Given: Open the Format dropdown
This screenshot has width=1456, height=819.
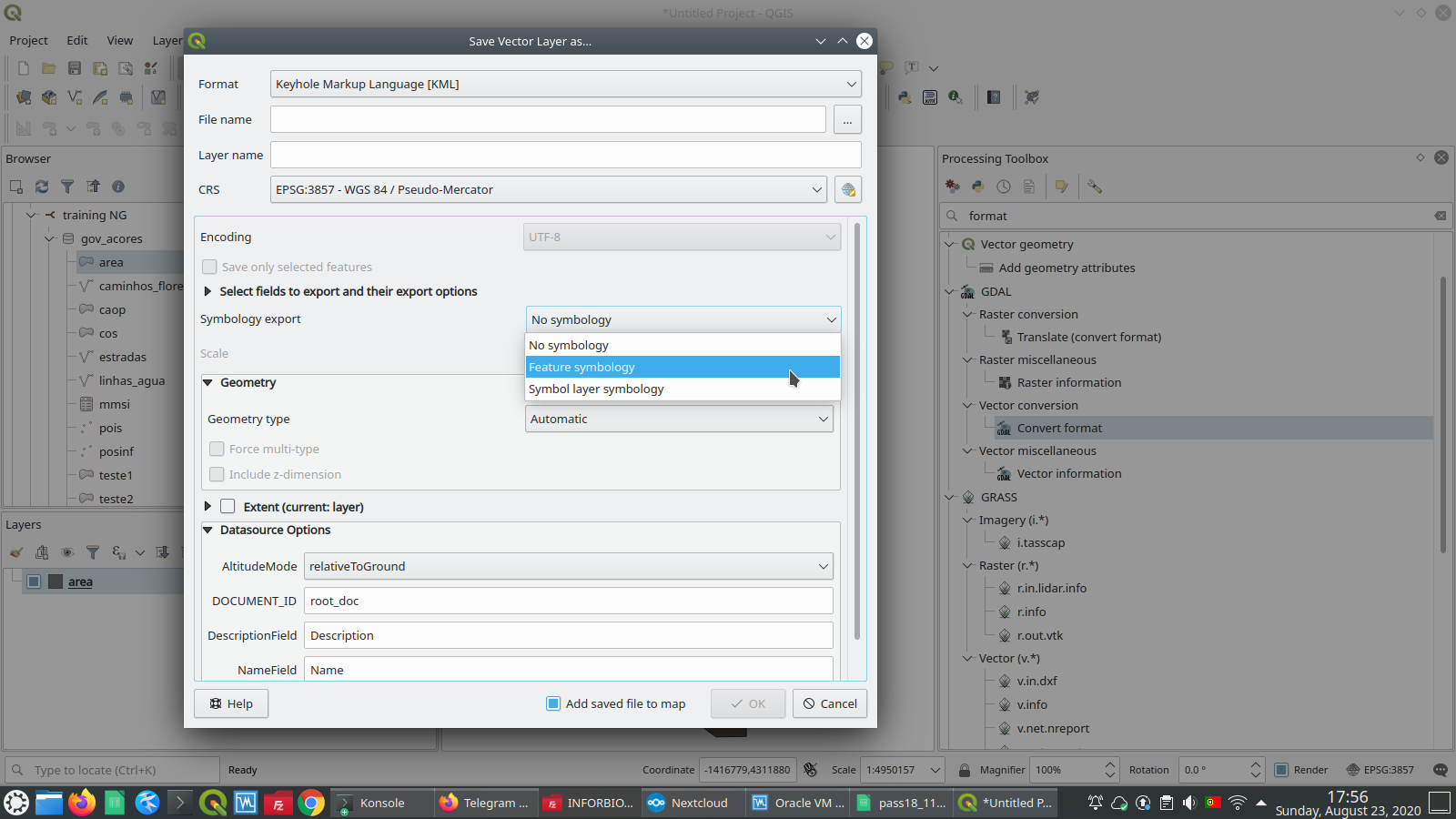Looking at the screenshot, I should pyautogui.click(x=566, y=84).
